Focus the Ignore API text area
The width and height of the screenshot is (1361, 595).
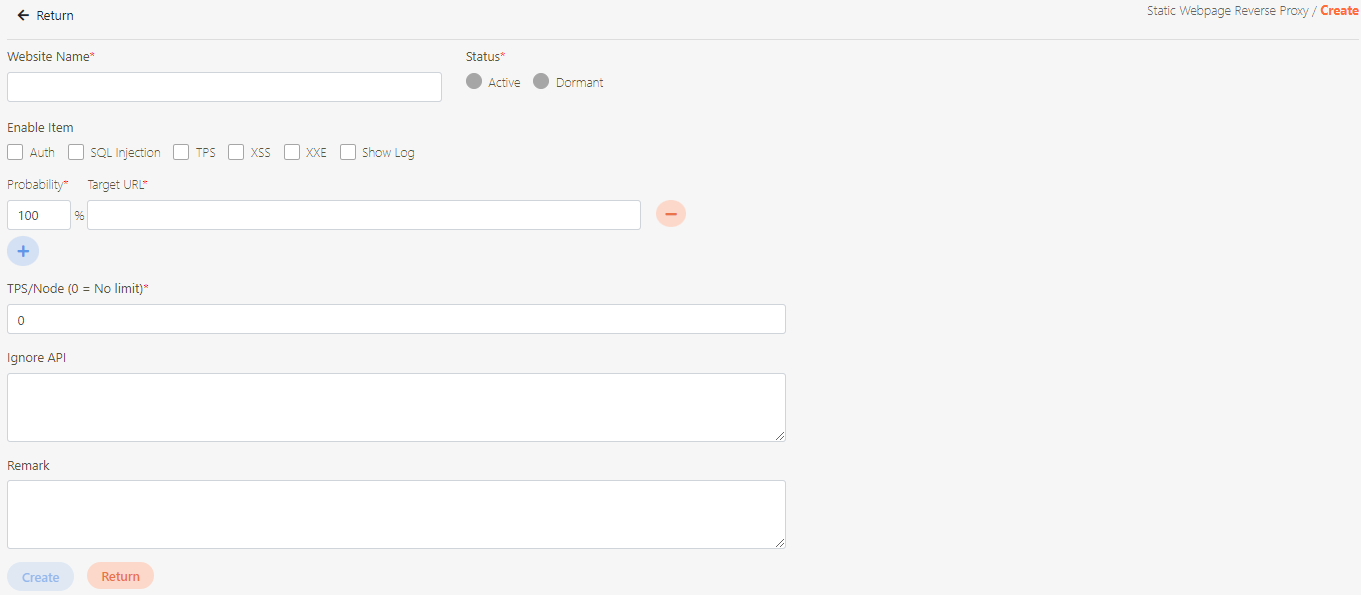click(x=396, y=407)
